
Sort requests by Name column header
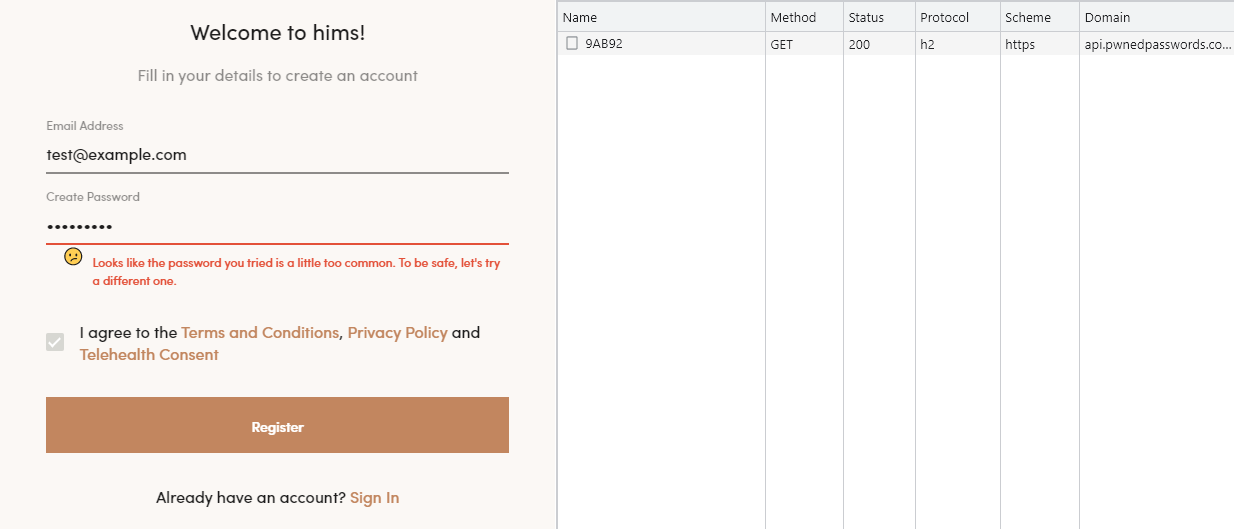(660, 17)
